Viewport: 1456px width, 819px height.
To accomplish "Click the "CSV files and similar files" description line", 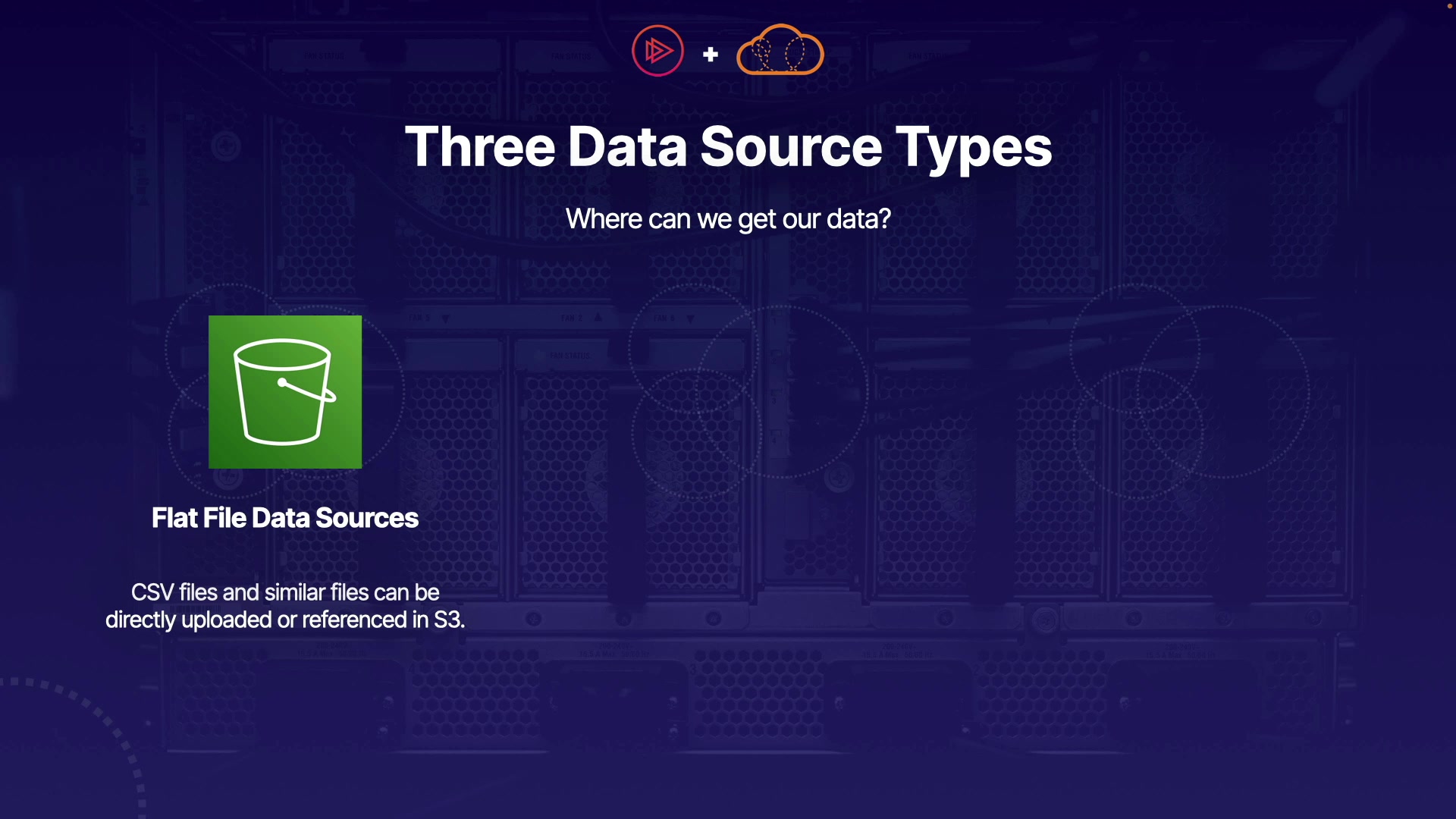I will pyautogui.click(x=285, y=592).
